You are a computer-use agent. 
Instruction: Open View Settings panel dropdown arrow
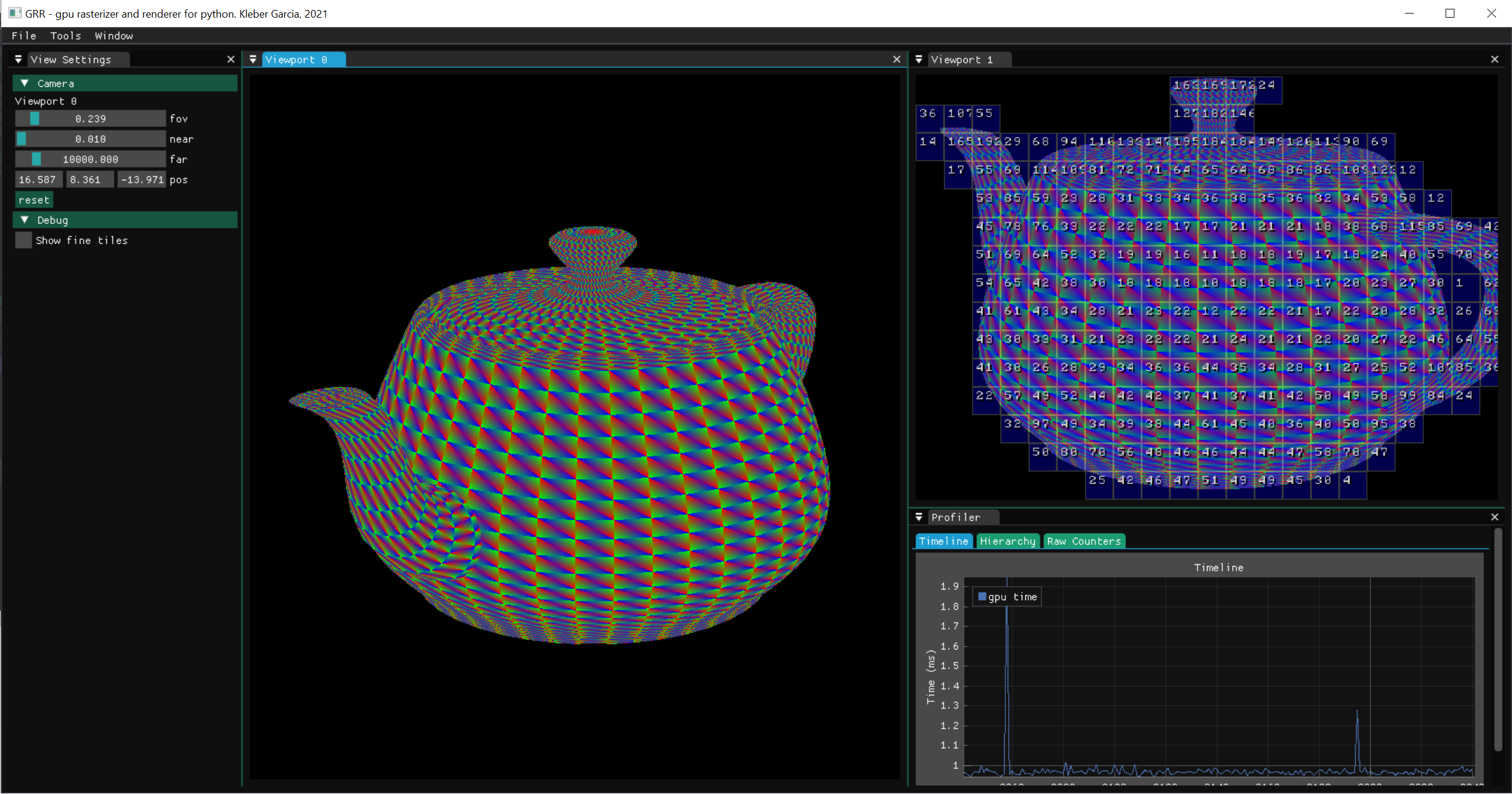point(18,59)
